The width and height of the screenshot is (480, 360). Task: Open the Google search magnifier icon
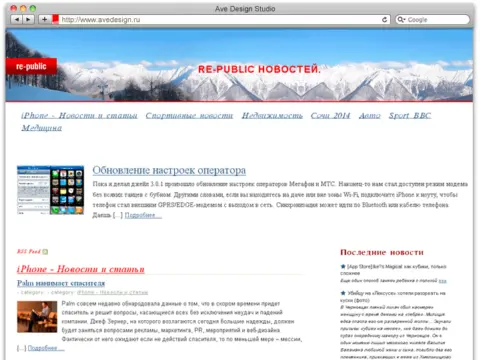[x=401, y=20]
